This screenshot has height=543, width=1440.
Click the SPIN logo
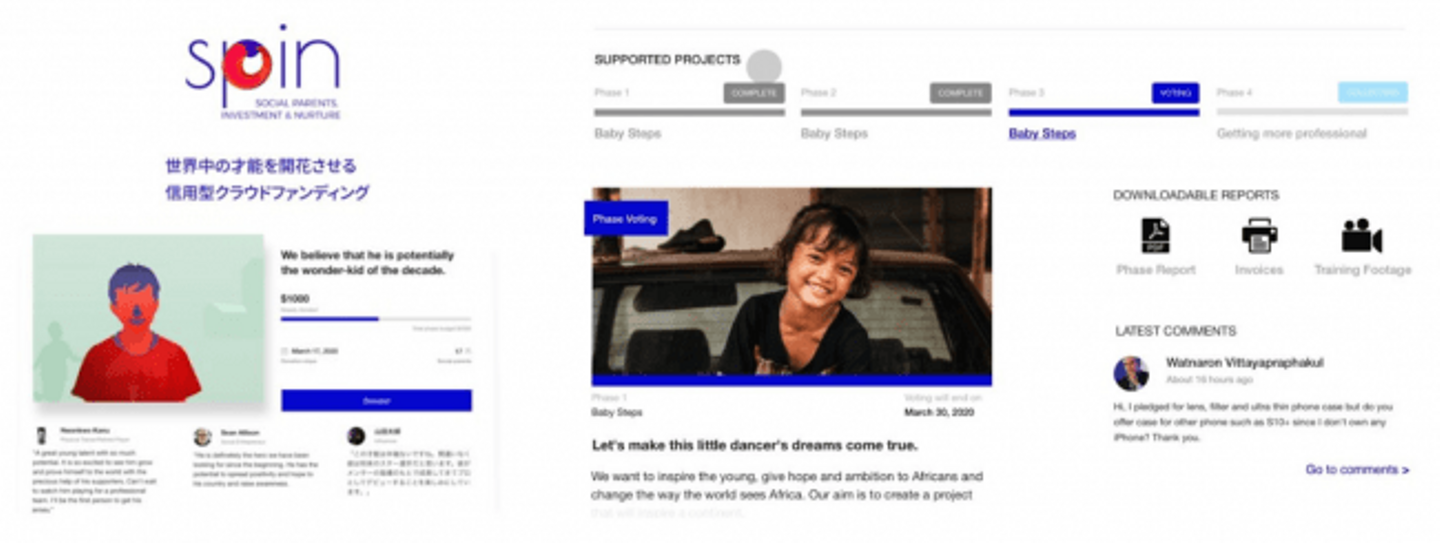tap(262, 72)
